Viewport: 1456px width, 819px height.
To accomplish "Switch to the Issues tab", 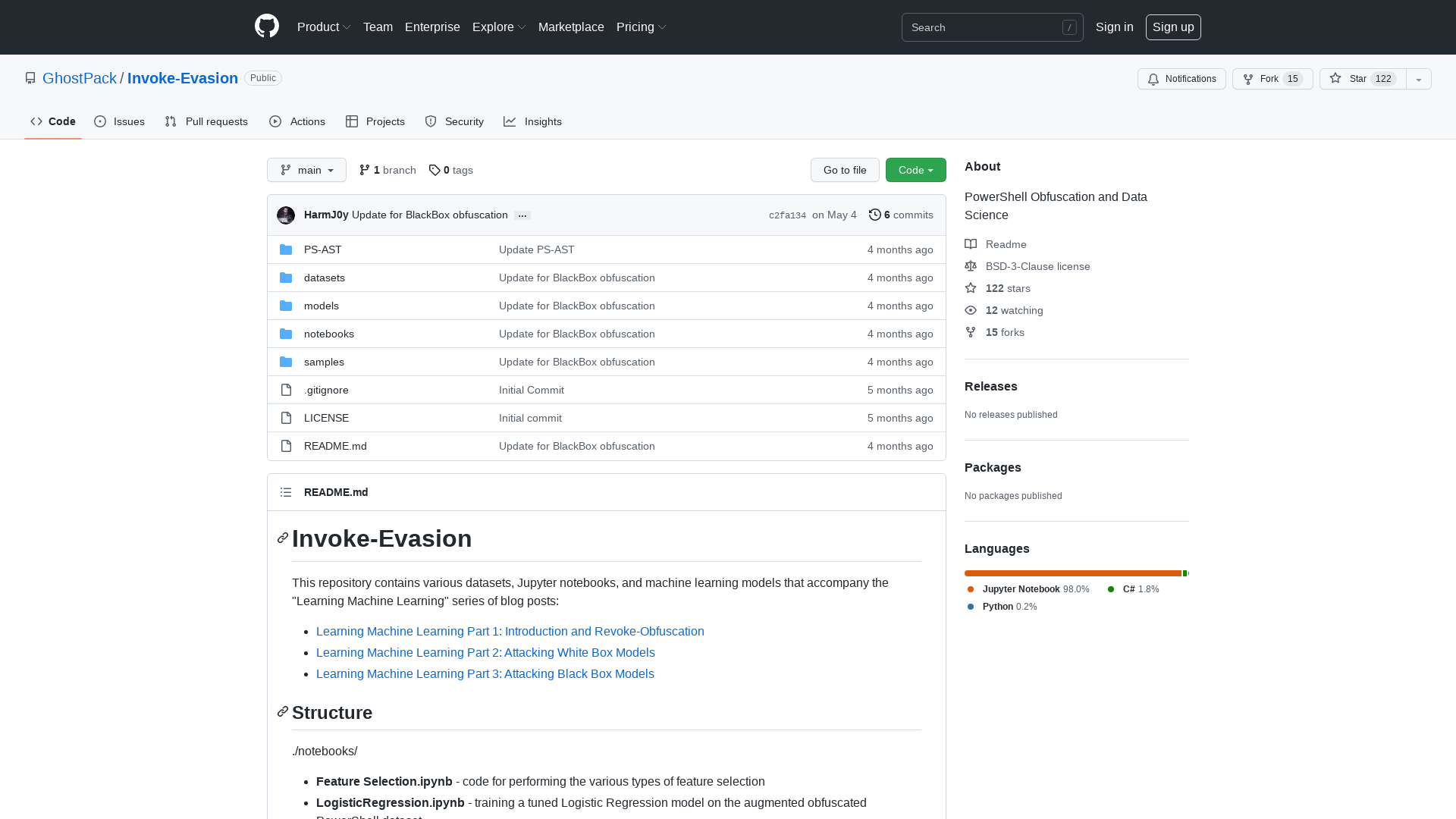I will tap(119, 121).
